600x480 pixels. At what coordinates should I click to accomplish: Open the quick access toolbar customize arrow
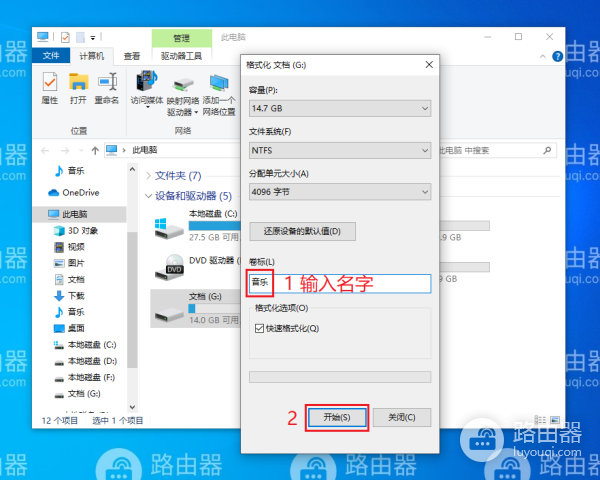pyautogui.click(x=93, y=38)
